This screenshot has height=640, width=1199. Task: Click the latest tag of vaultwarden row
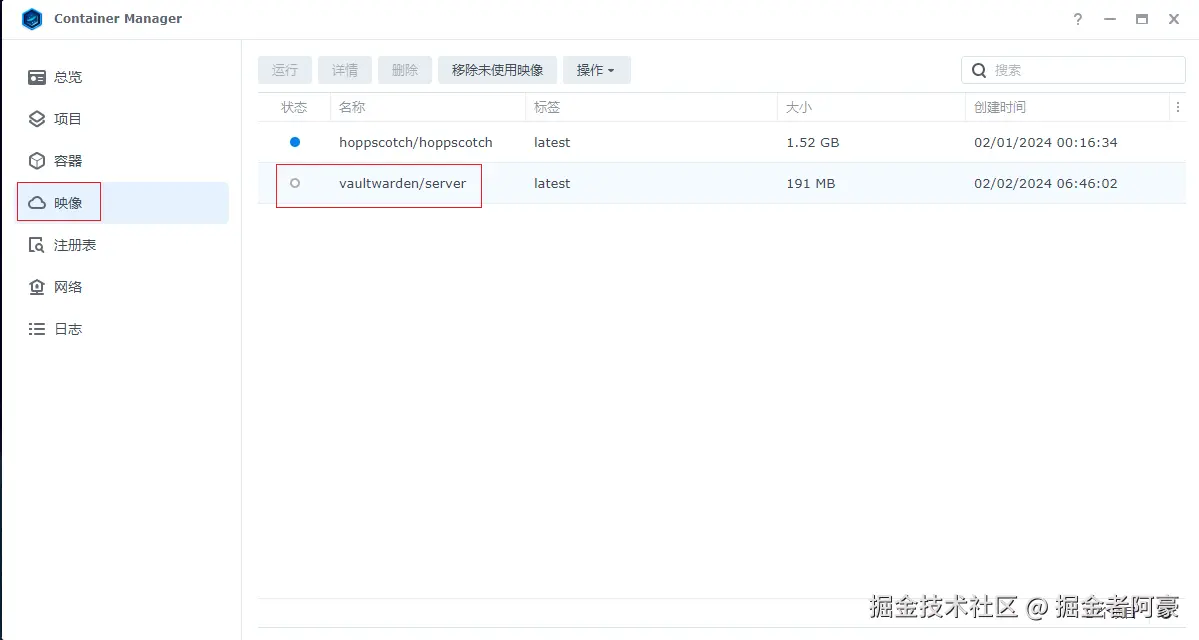pyautogui.click(x=552, y=184)
